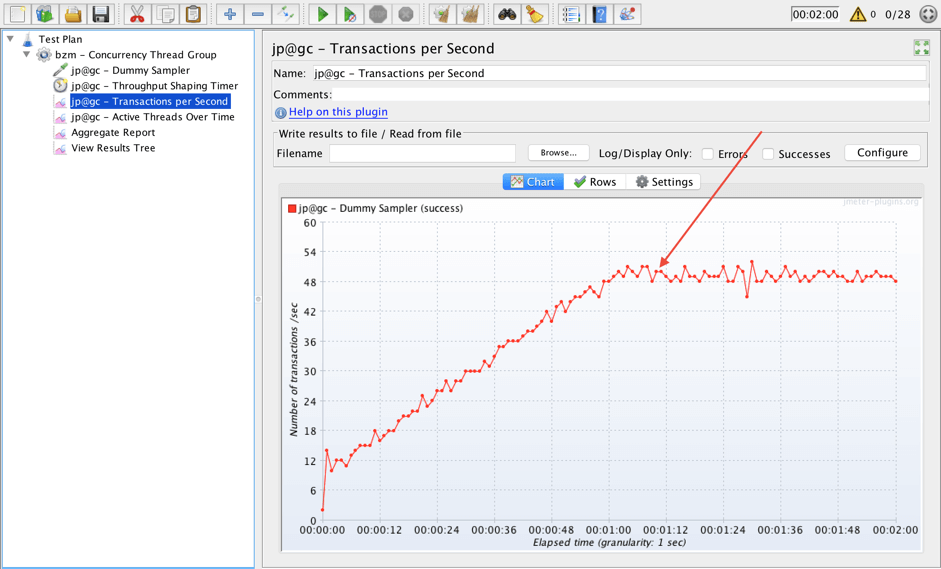Enable the Successes only checkbox

(x=768, y=154)
